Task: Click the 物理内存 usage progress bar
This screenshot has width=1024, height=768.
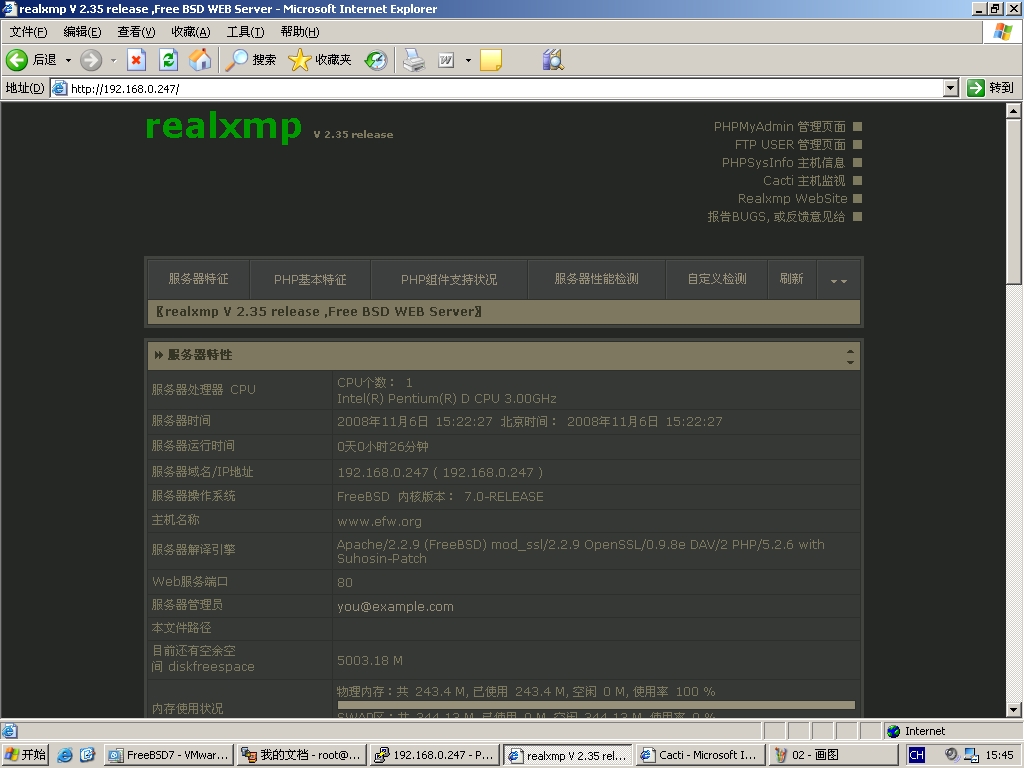Action: [596, 705]
